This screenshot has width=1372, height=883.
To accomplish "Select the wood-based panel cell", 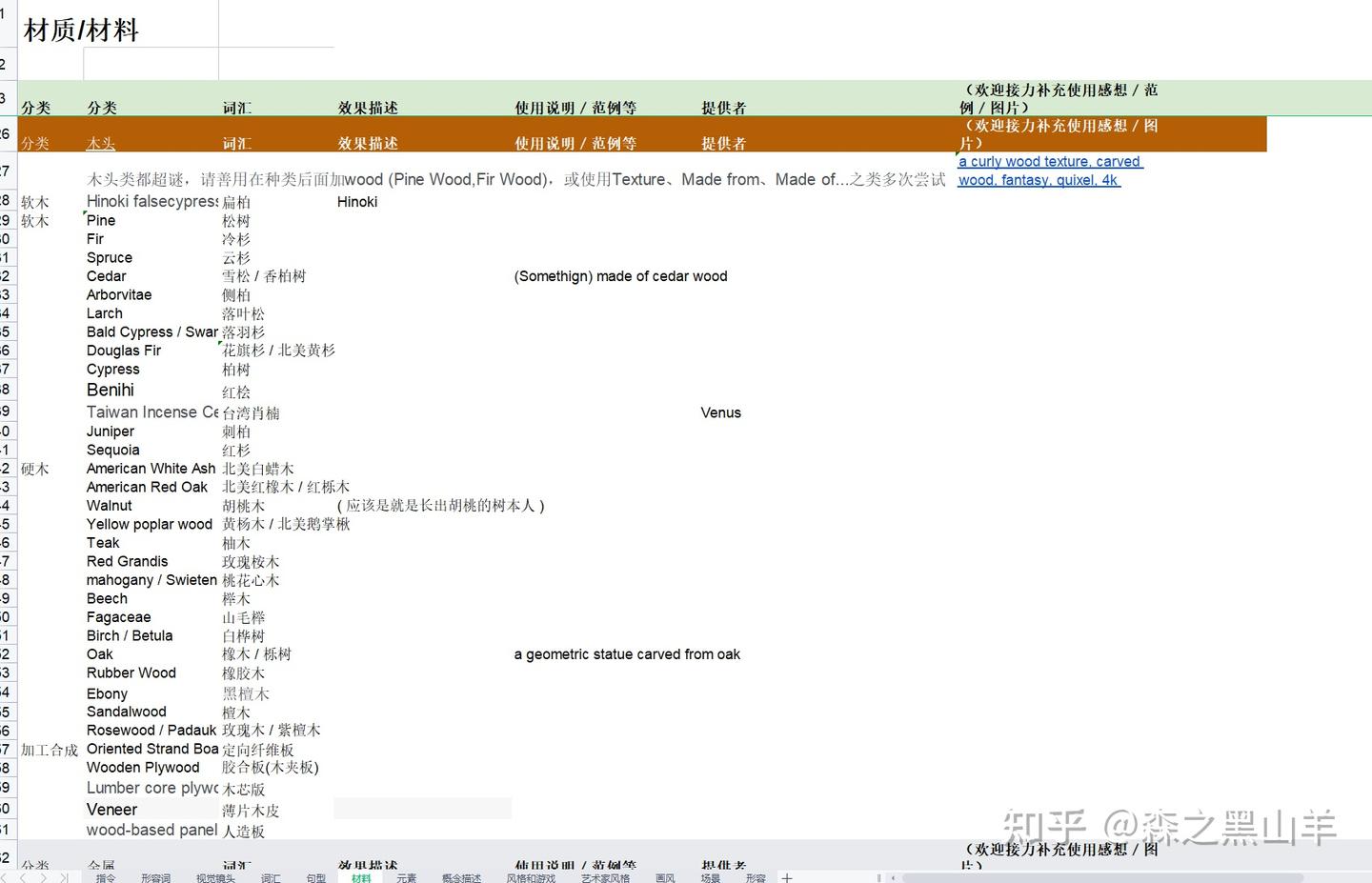I will tap(152, 830).
